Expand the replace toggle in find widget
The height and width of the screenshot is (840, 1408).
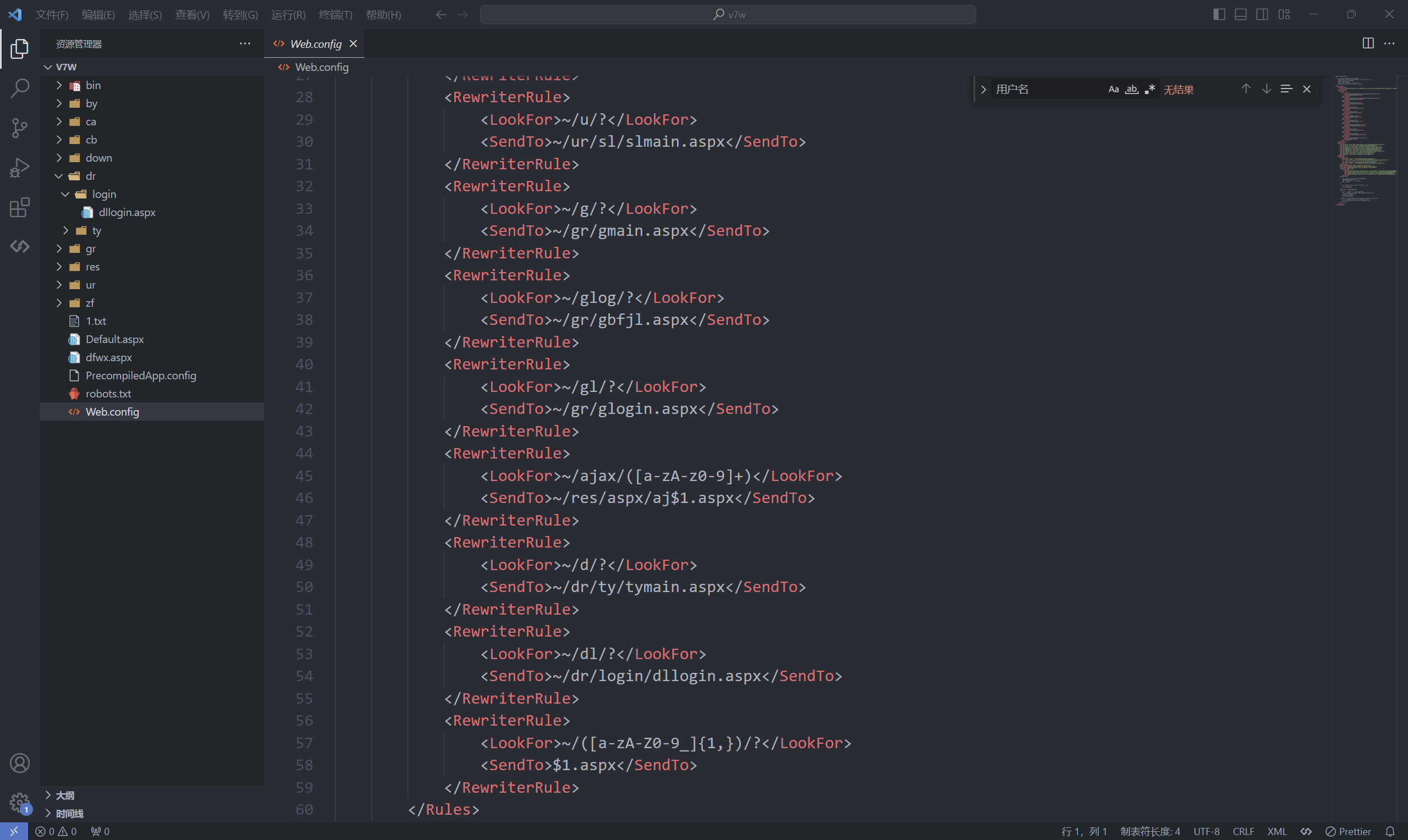(x=983, y=89)
